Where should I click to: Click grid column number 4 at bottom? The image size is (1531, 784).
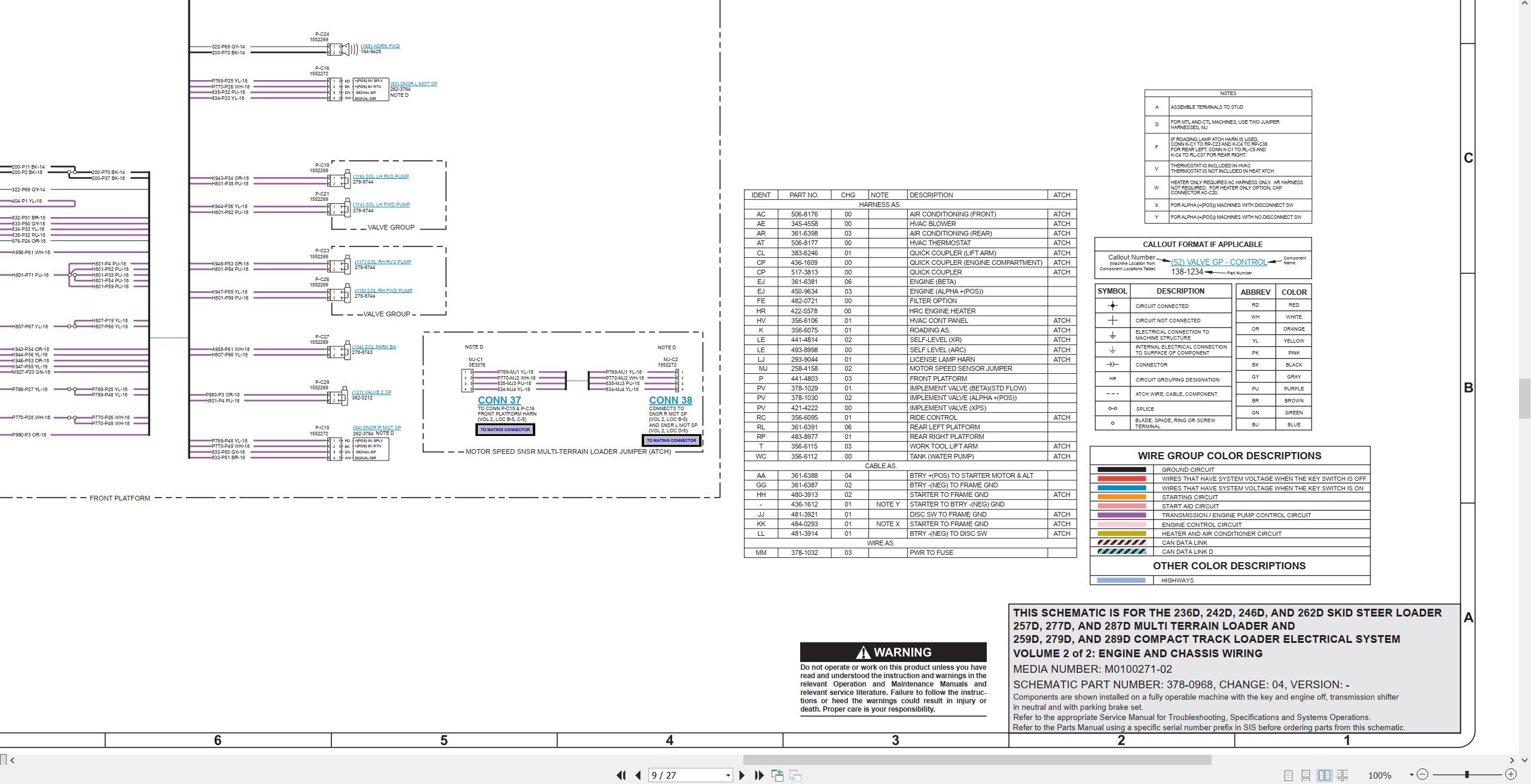[670, 740]
